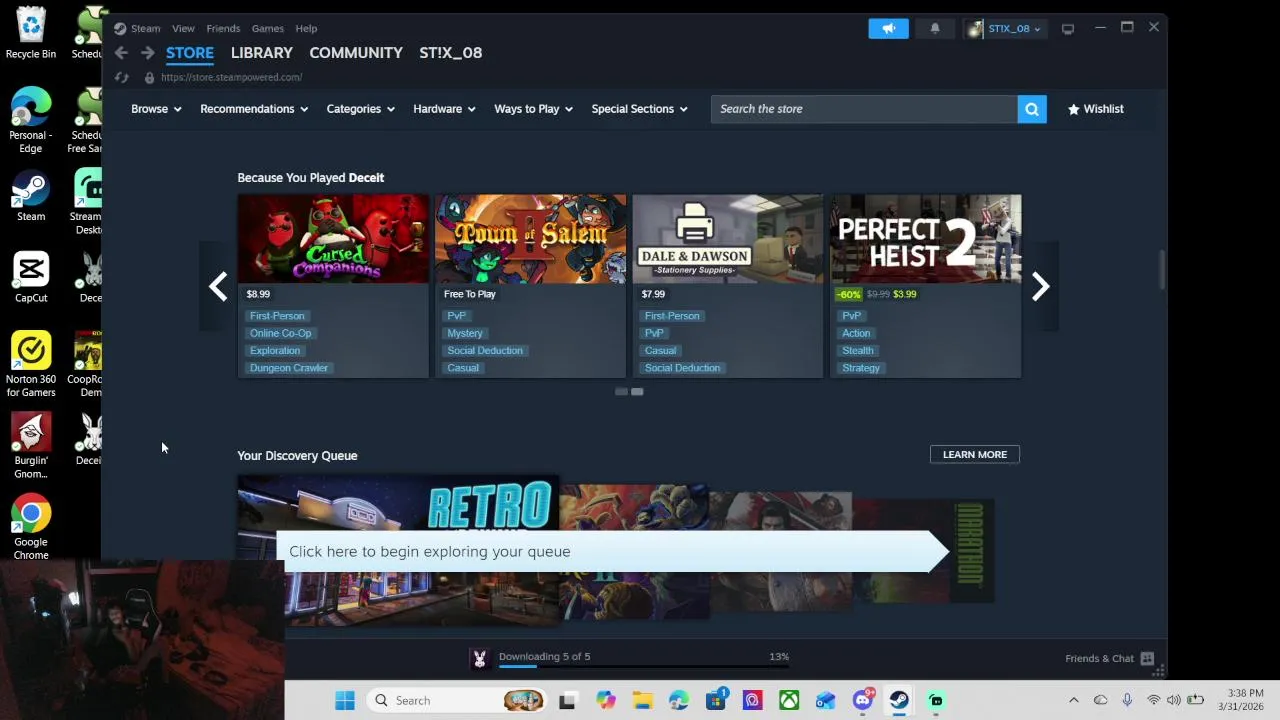The image size is (1280, 720).
Task: Open the Steam announcements megaphone button
Action: click(888, 28)
